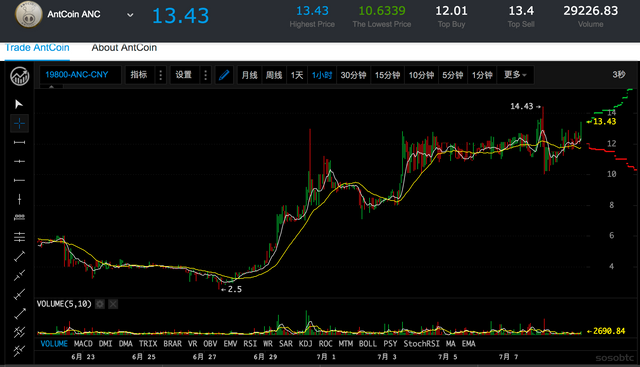Image resolution: width=640 pixels, height=367 pixels.
Task: Switch chart period to 30分钟
Action: coord(353,75)
